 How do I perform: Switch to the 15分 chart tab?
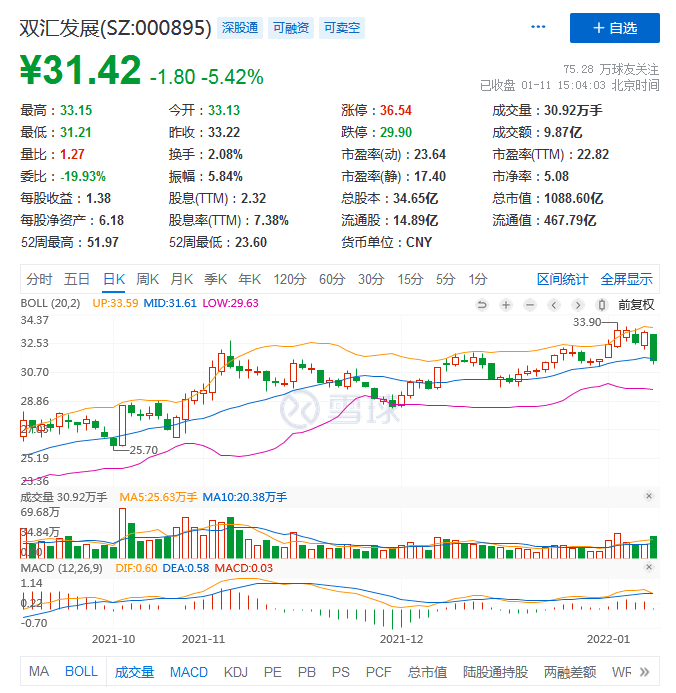pos(410,279)
